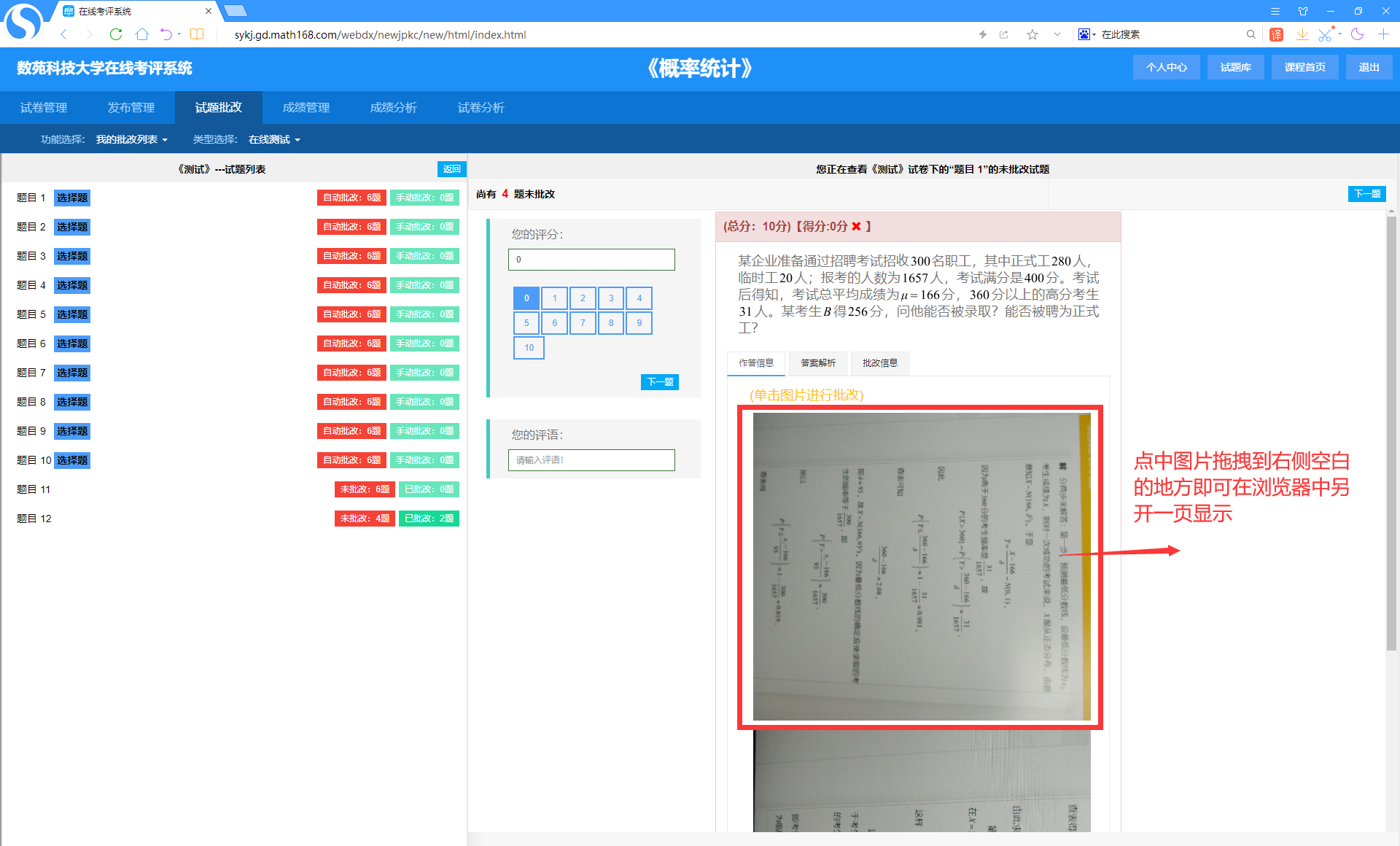Click 返回 button in question list
Viewport: 1400px width, 846px height.
(x=451, y=169)
